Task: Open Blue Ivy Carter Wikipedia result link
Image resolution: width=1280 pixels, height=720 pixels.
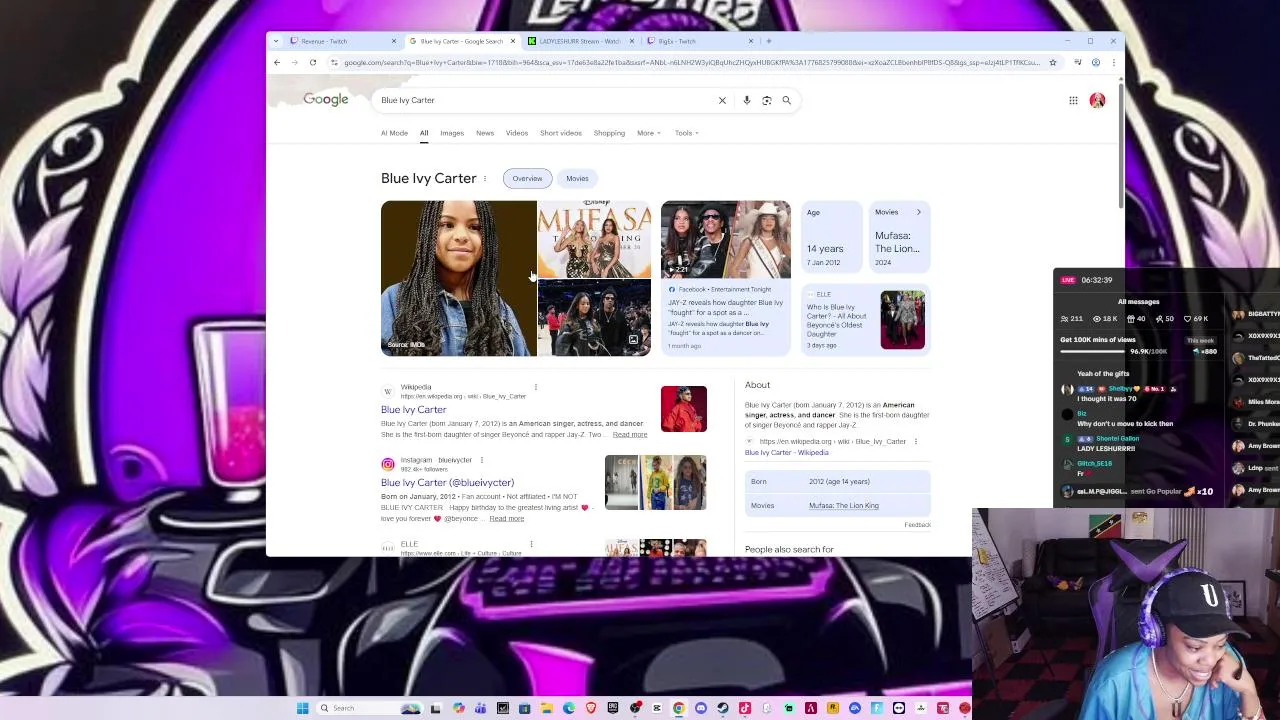Action: [x=413, y=410]
